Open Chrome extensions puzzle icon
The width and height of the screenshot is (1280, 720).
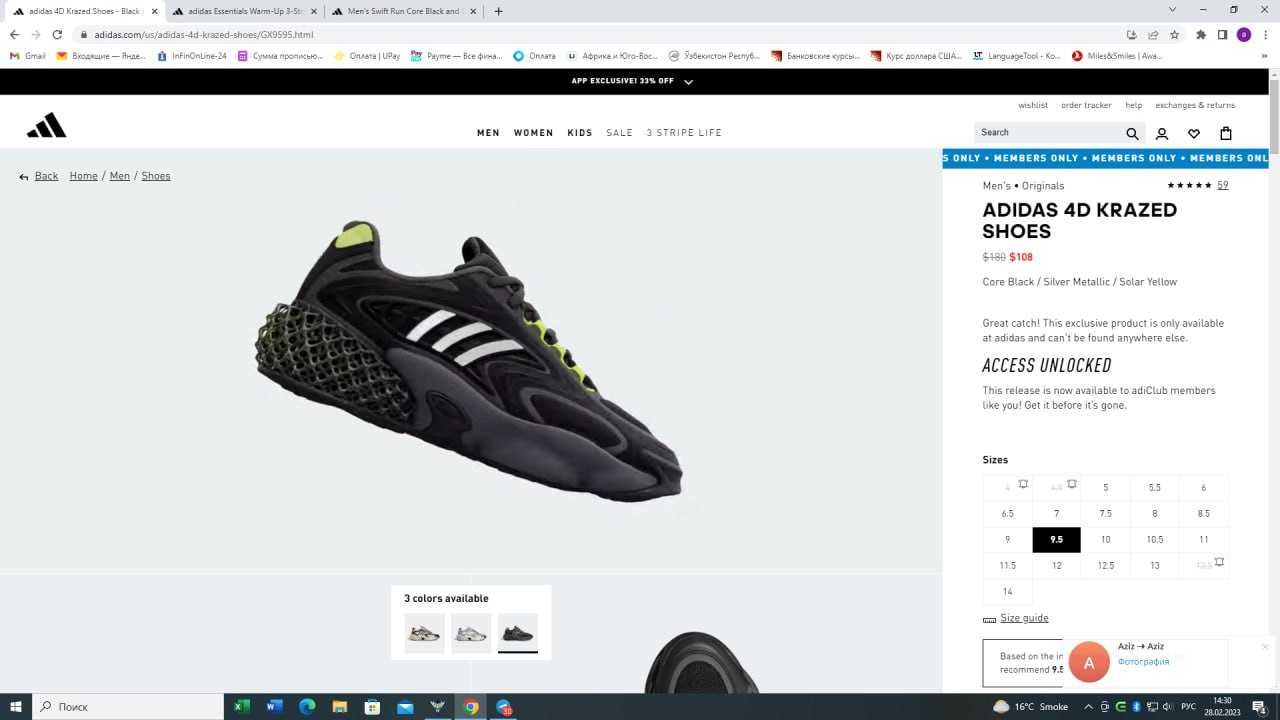[x=1201, y=34]
